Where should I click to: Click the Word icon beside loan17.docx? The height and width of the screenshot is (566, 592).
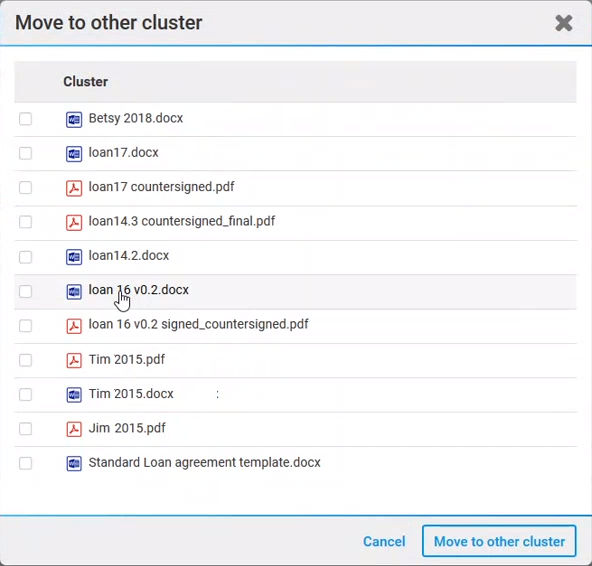(x=74, y=154)
